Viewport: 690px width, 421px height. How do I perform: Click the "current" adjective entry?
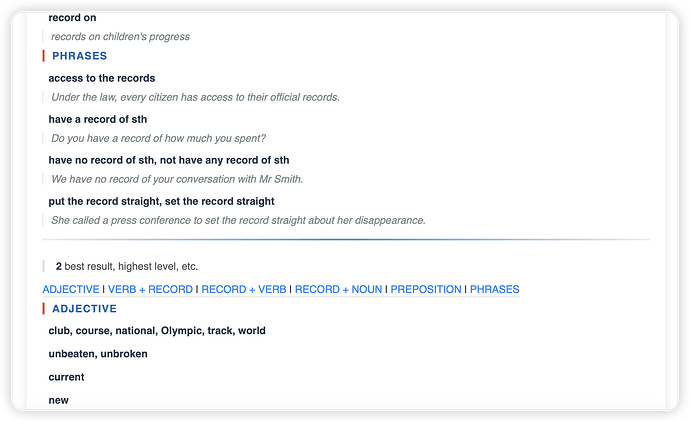click(x=66, y=377)
